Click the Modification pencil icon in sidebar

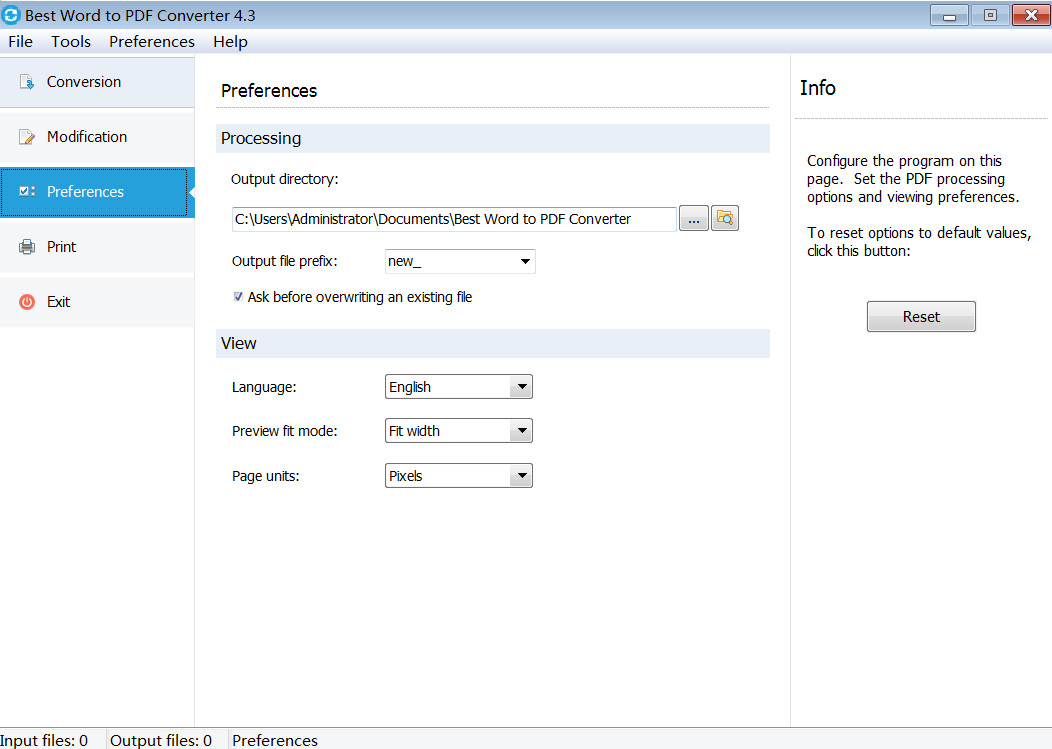pos(27,137)
